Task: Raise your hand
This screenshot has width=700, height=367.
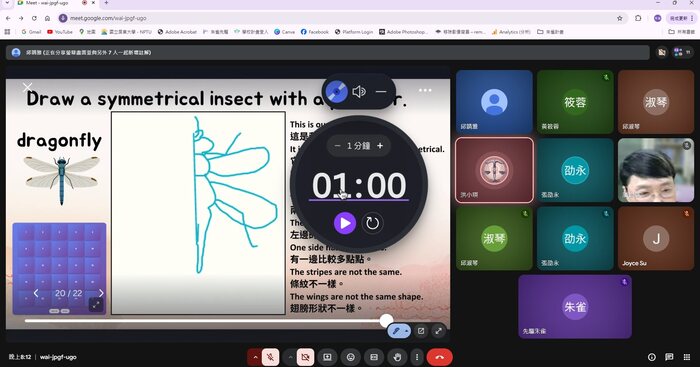Action: click(397, 357)
